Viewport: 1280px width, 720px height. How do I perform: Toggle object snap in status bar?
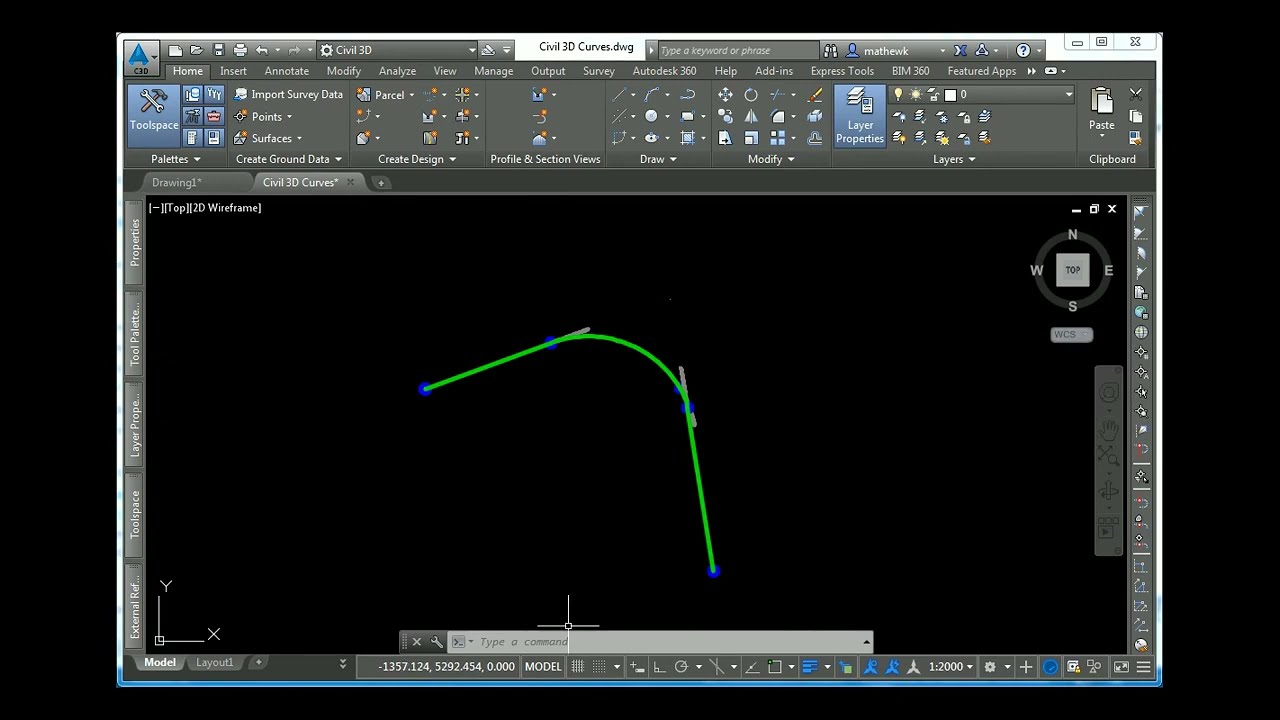click(774, 667)
